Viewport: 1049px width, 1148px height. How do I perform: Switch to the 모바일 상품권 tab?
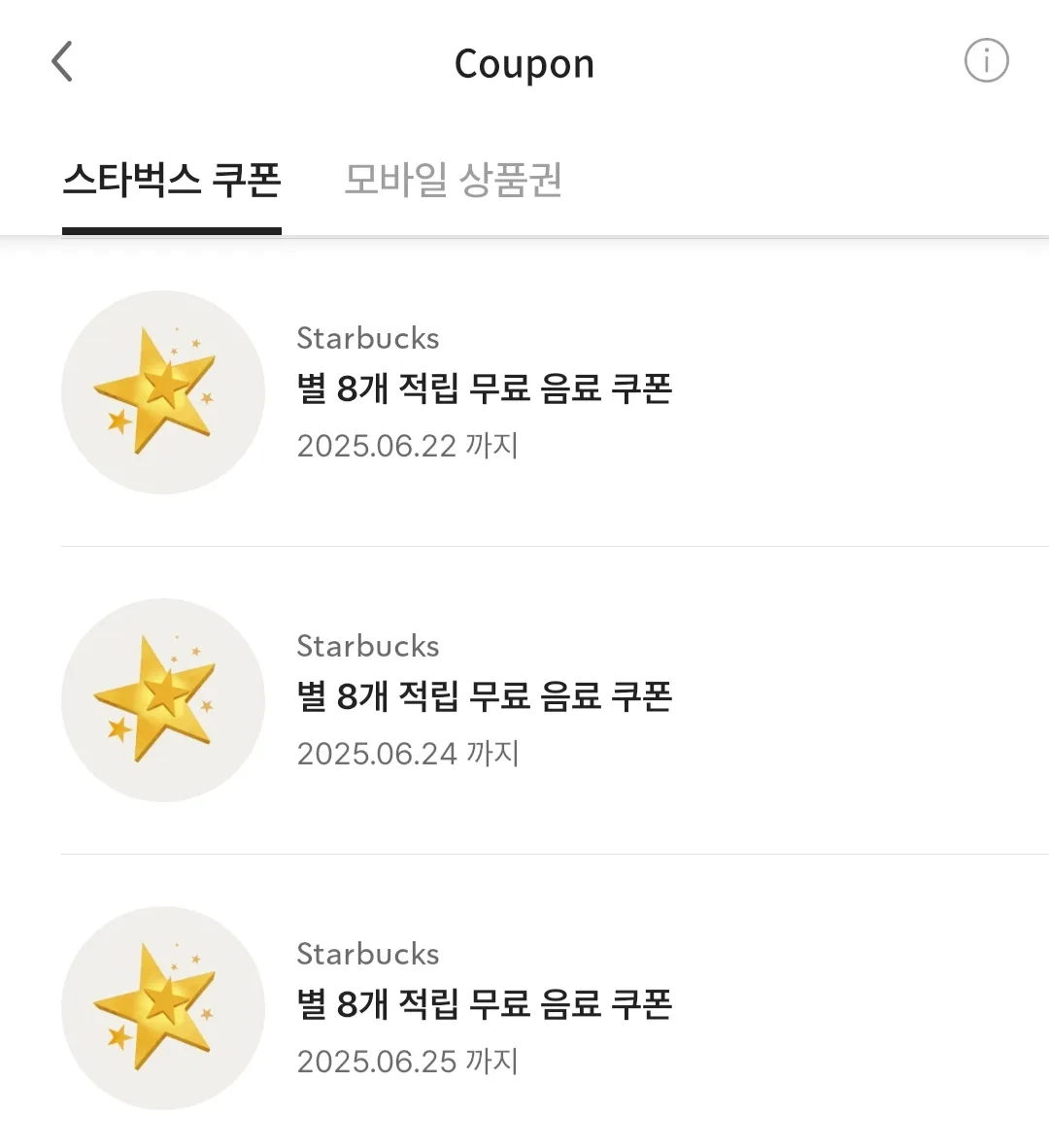click(454, 180)
